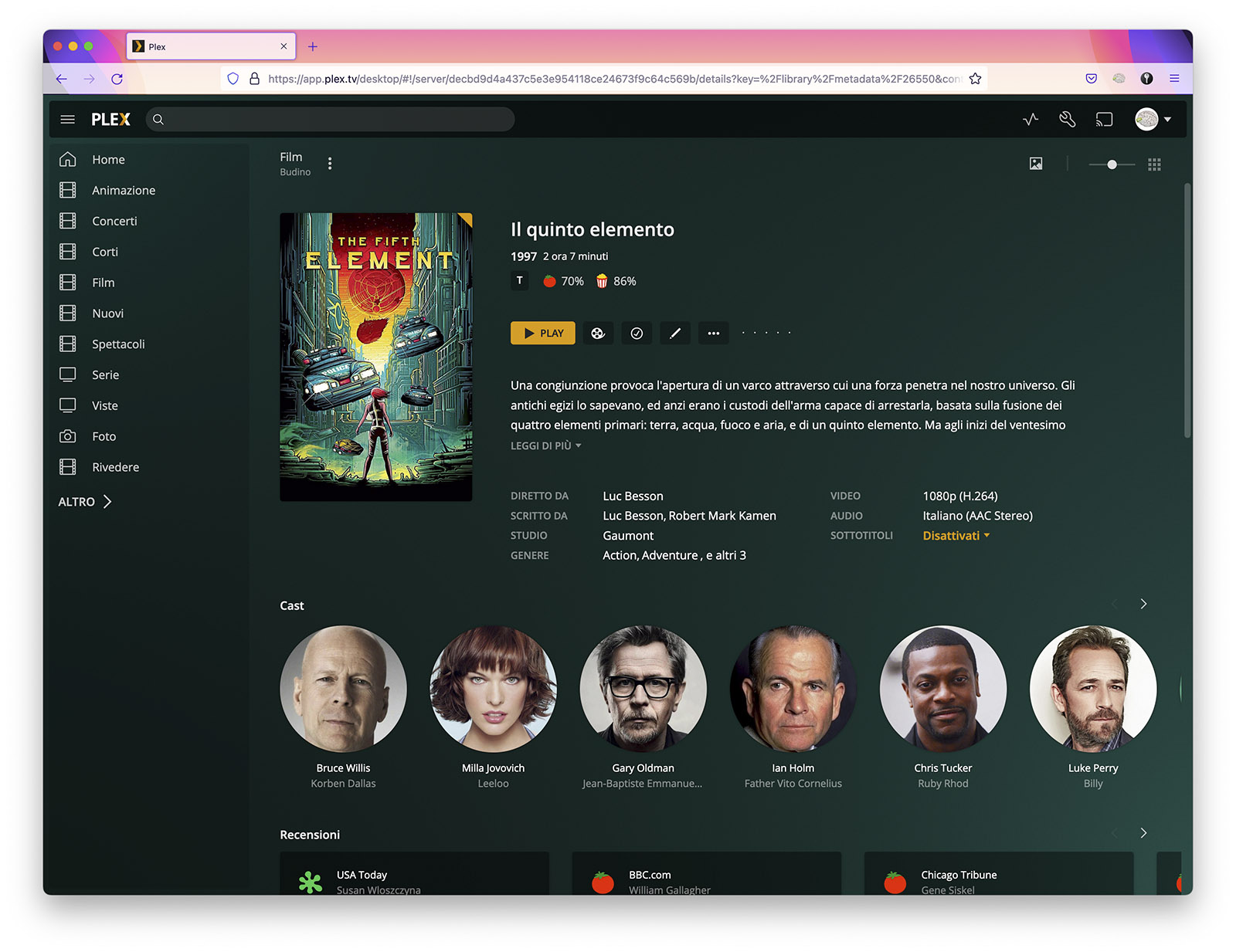The image size is (1236, 952).
Task: Open Chris Tucker cast photo
Action: [x=943, y=689]
